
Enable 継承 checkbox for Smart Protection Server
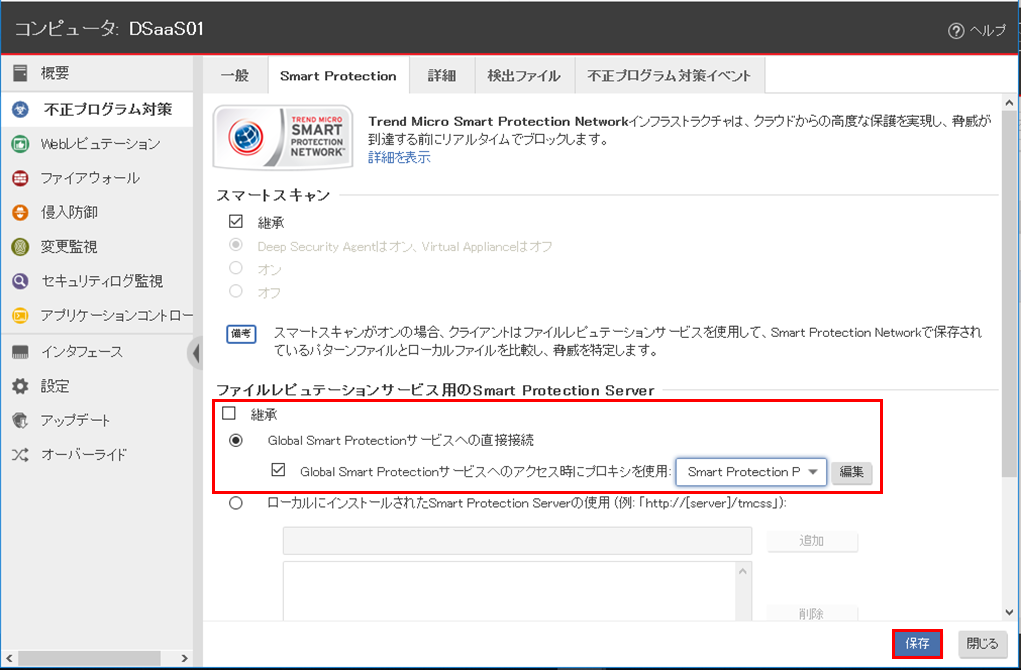tap(229, 413)
